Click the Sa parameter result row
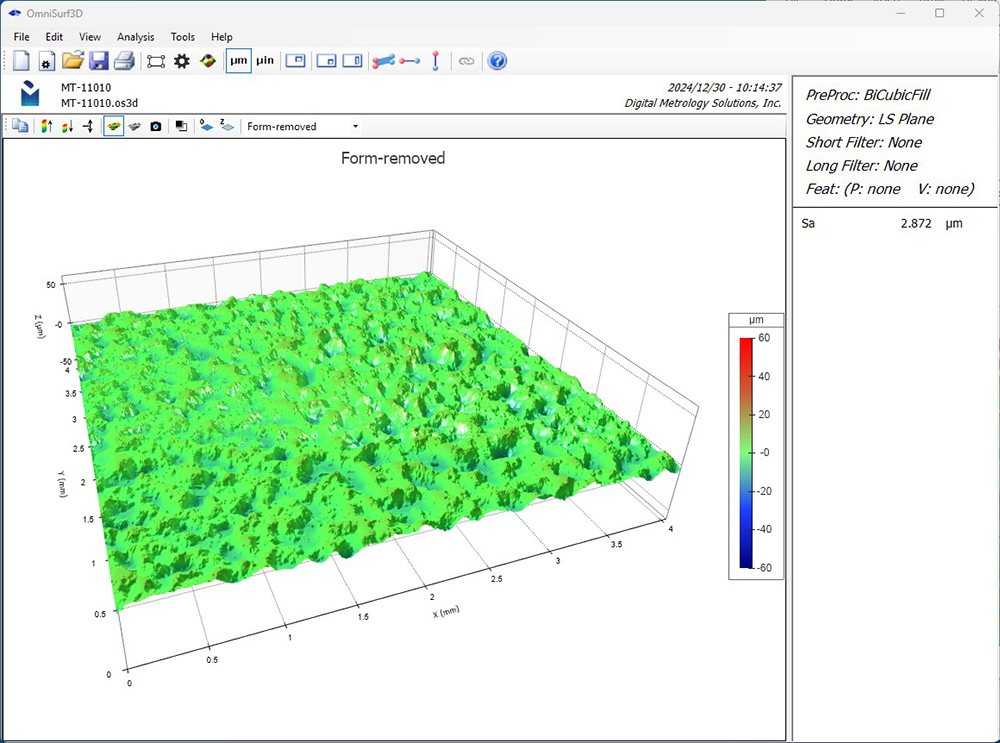 [880, 224]
